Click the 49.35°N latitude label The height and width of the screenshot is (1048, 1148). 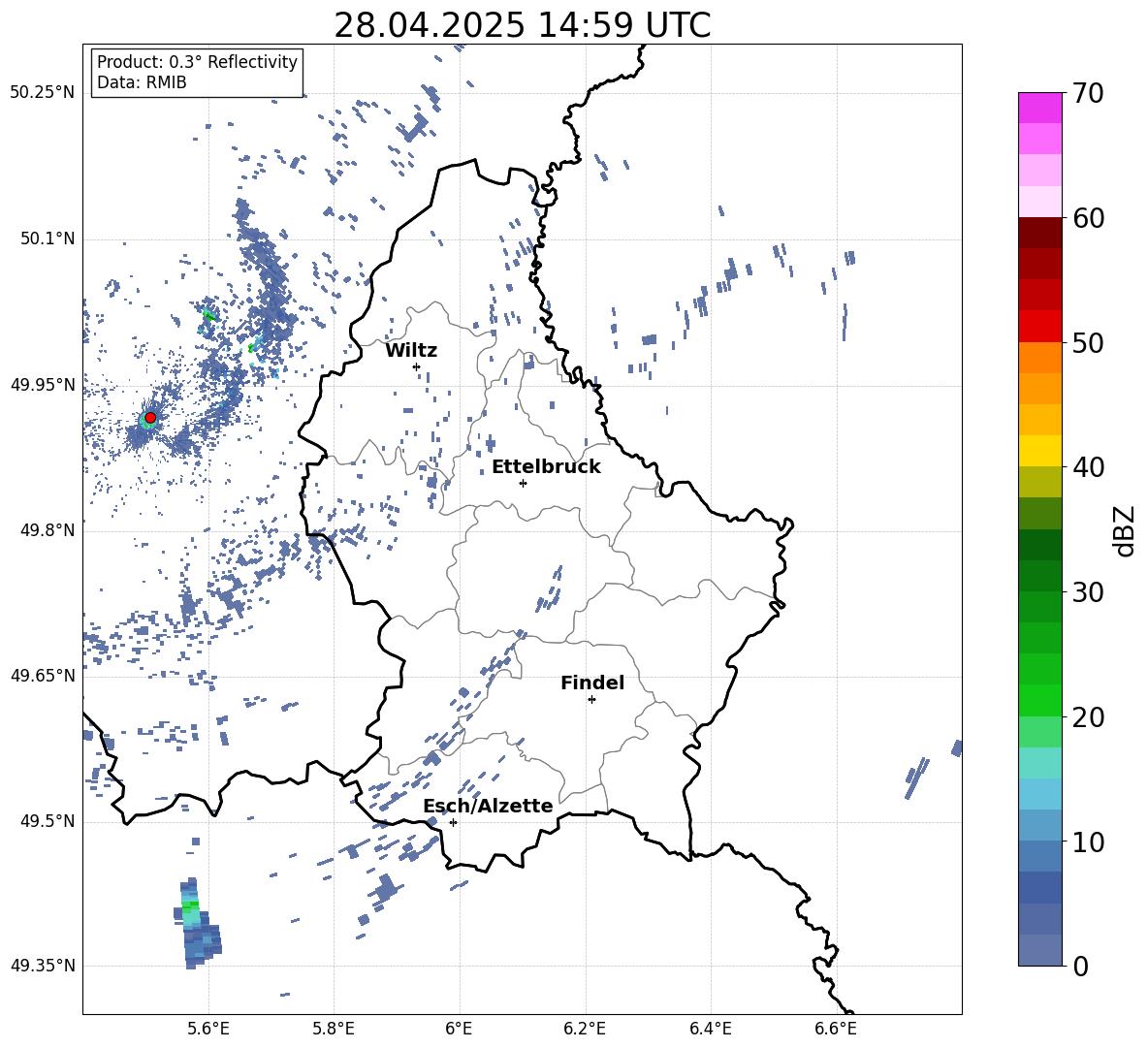tap(43, 966)
